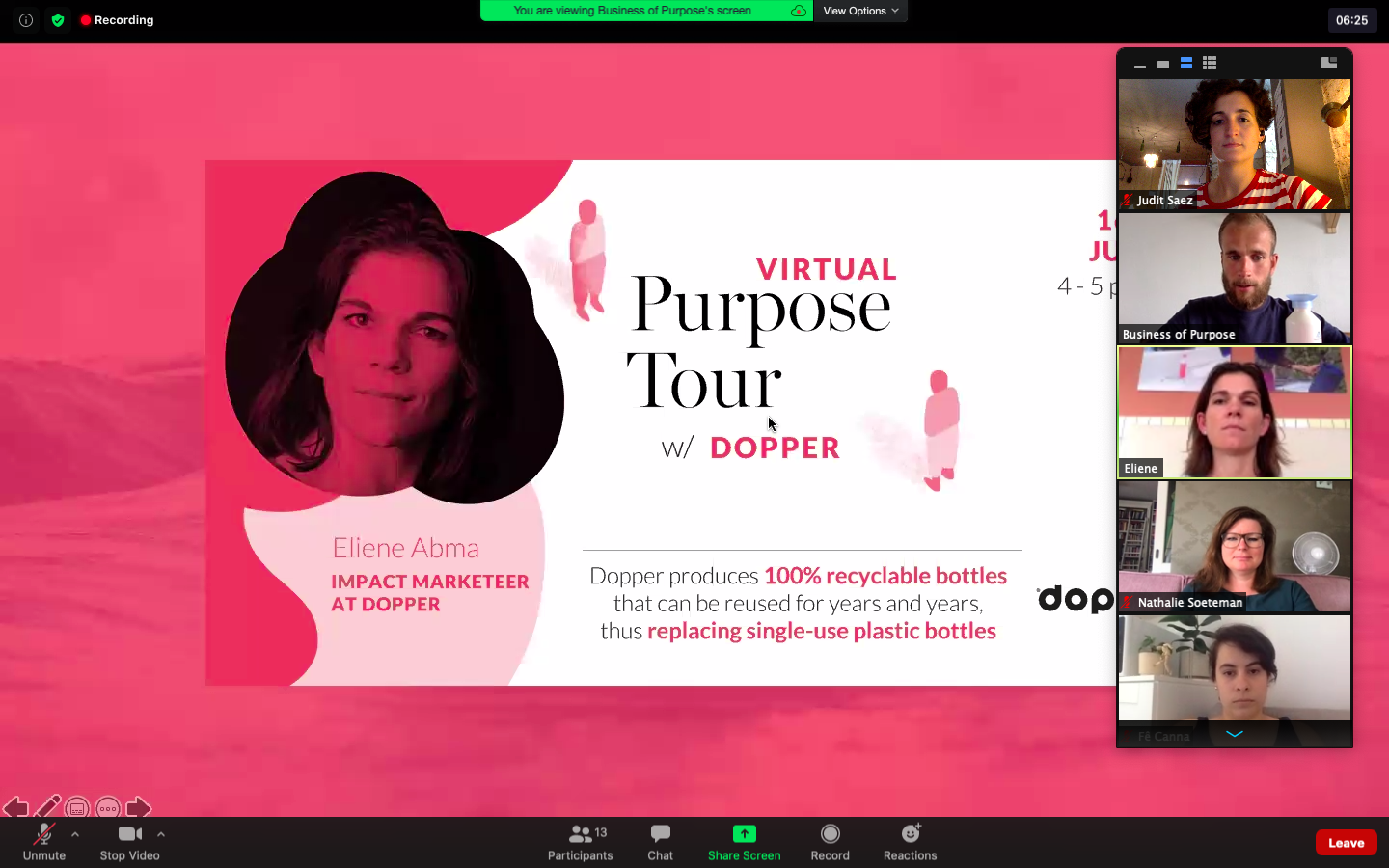Viewport: 1389px width, 868px height.
Task: Click the Business of Purpose name label
Action: click(1179, 335)
